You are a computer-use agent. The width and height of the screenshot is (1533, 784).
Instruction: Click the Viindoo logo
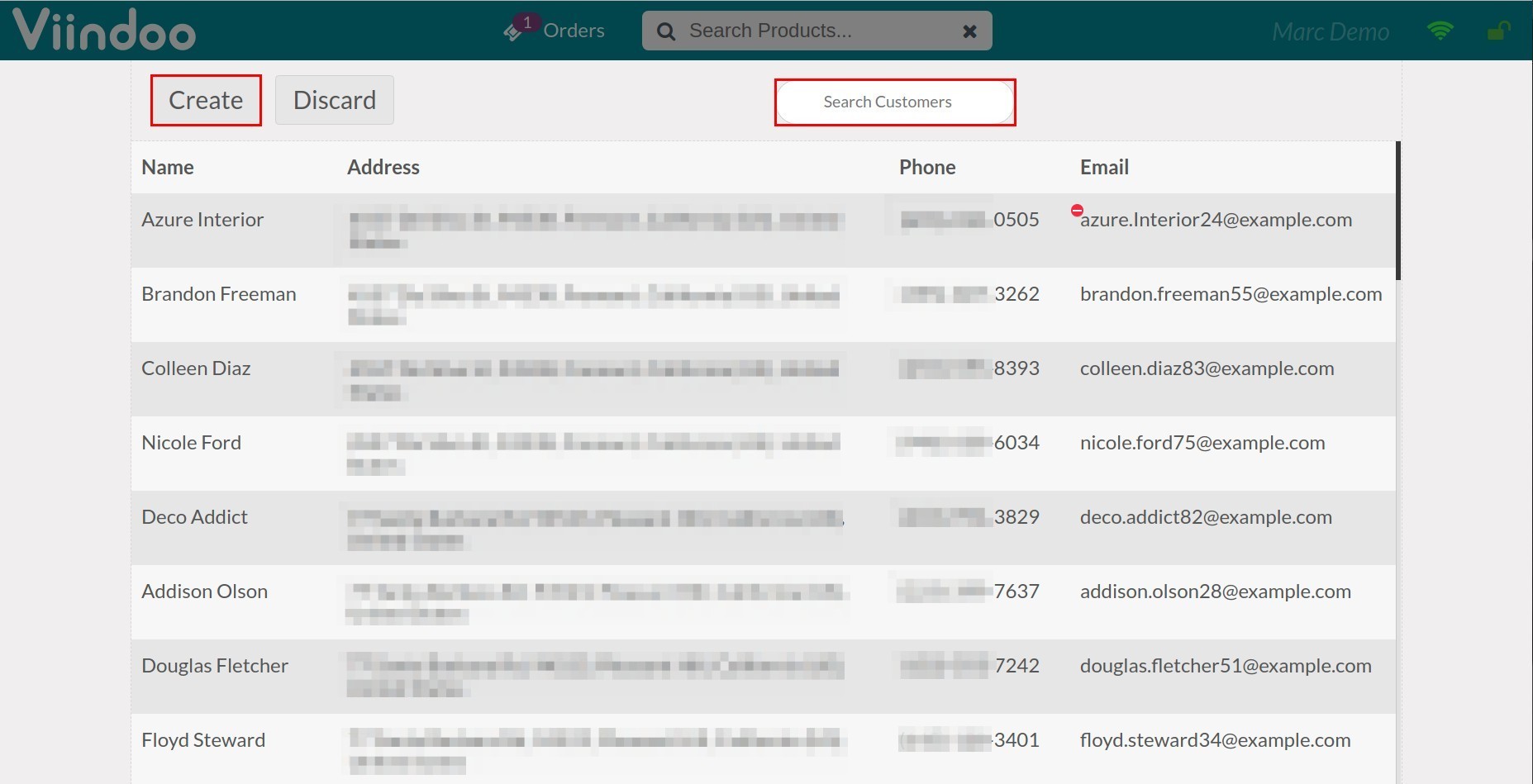[x=104, y=31]
